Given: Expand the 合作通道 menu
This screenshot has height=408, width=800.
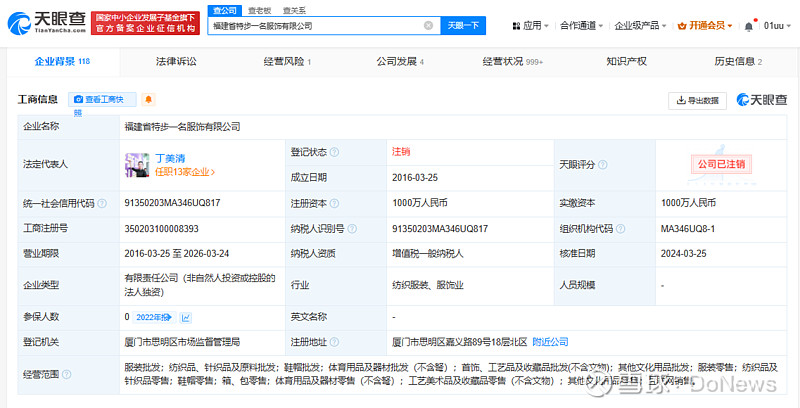Looking at the screenshot, I should 581,26.
